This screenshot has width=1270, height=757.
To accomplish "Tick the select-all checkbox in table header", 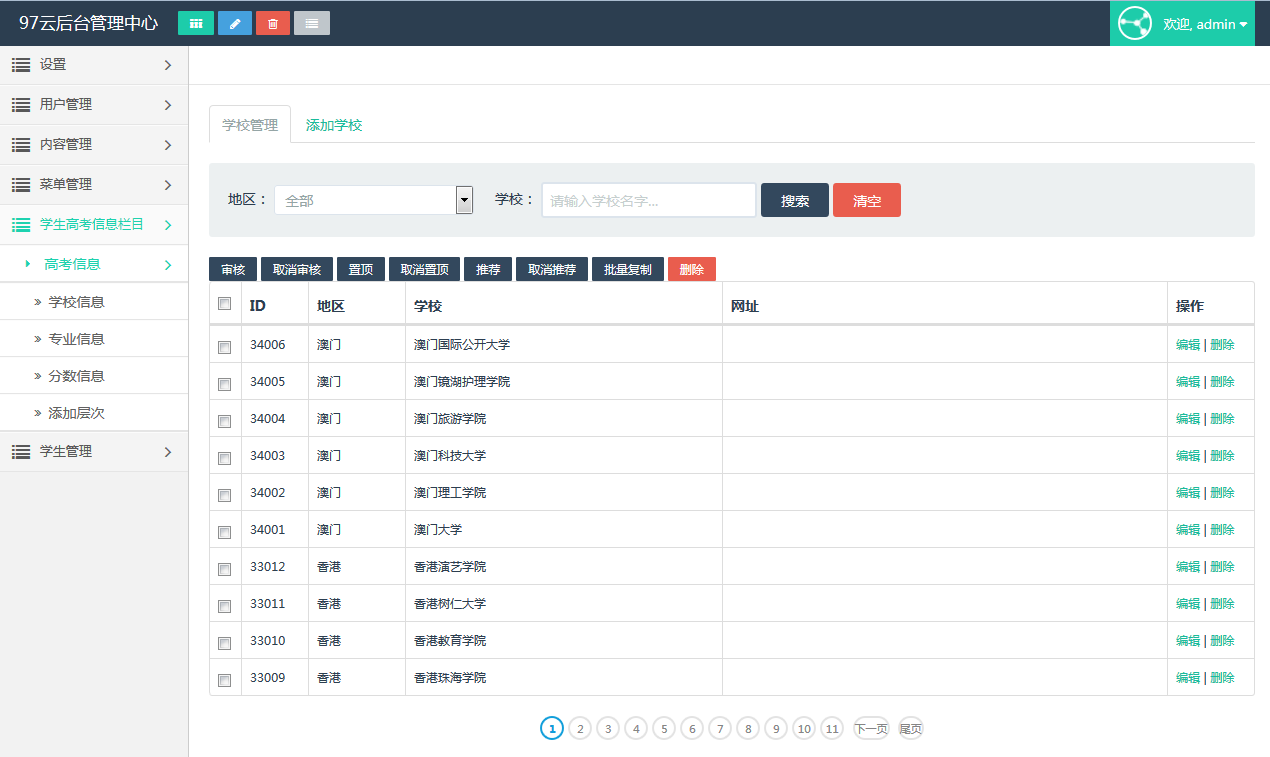I will [225, 304].
